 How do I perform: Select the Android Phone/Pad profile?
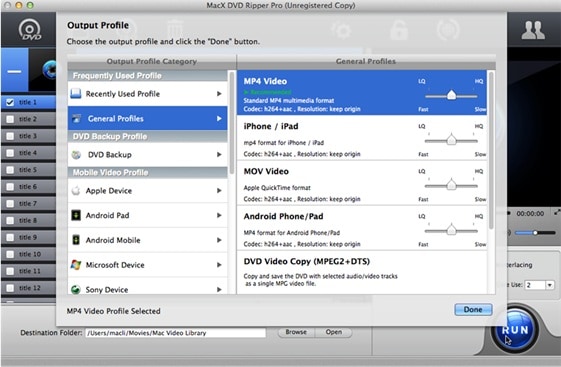click(362, 228)
